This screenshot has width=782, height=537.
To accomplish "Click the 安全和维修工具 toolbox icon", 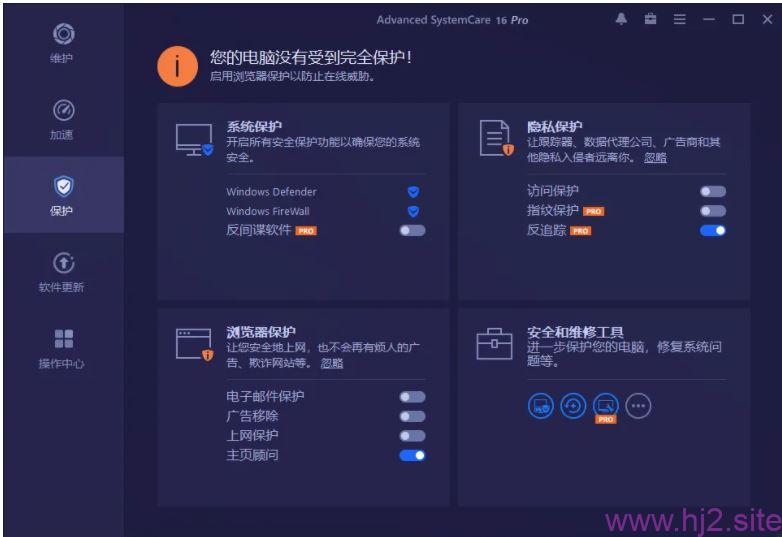I will click(x=494, y=344).
